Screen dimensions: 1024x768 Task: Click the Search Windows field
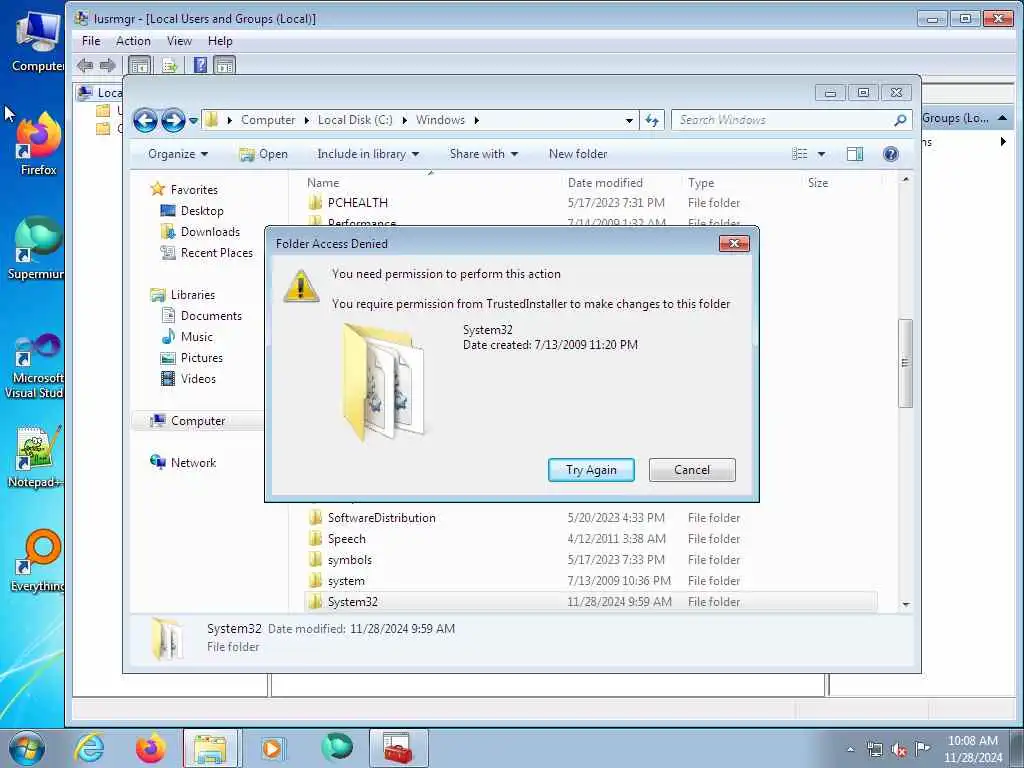pyautogui.click(x=782, y=120)
